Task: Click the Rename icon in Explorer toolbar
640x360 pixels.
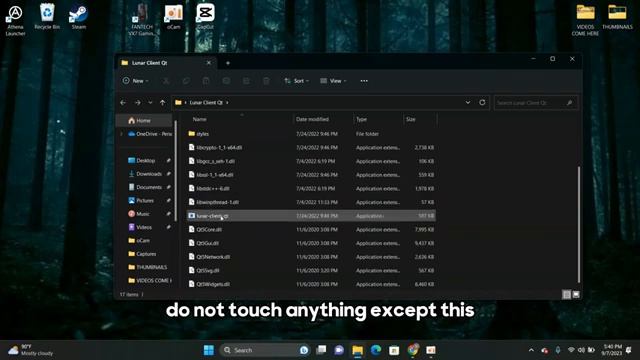Action: coord(226,81)
